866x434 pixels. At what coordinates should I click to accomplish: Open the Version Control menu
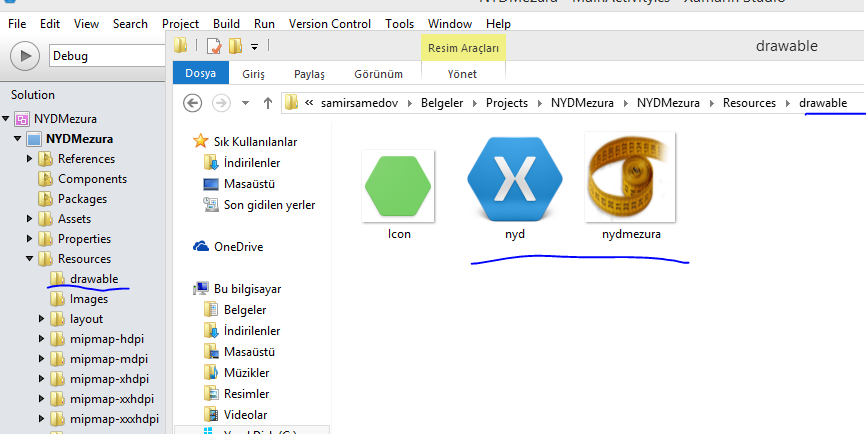[x=330, y=24]
